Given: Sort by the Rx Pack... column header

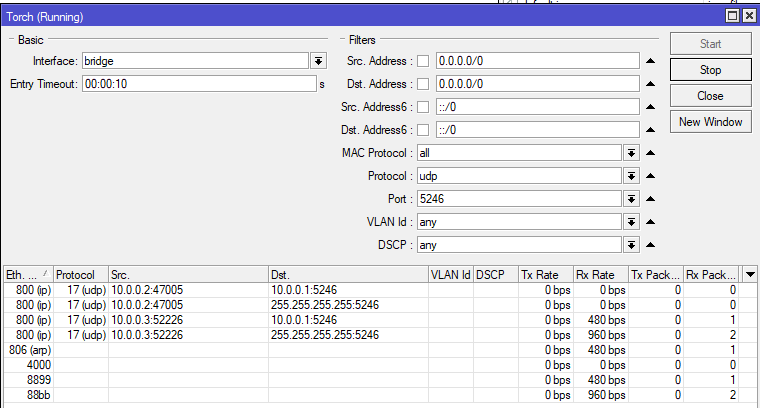Looking at the screenshot, I should 711,275.
